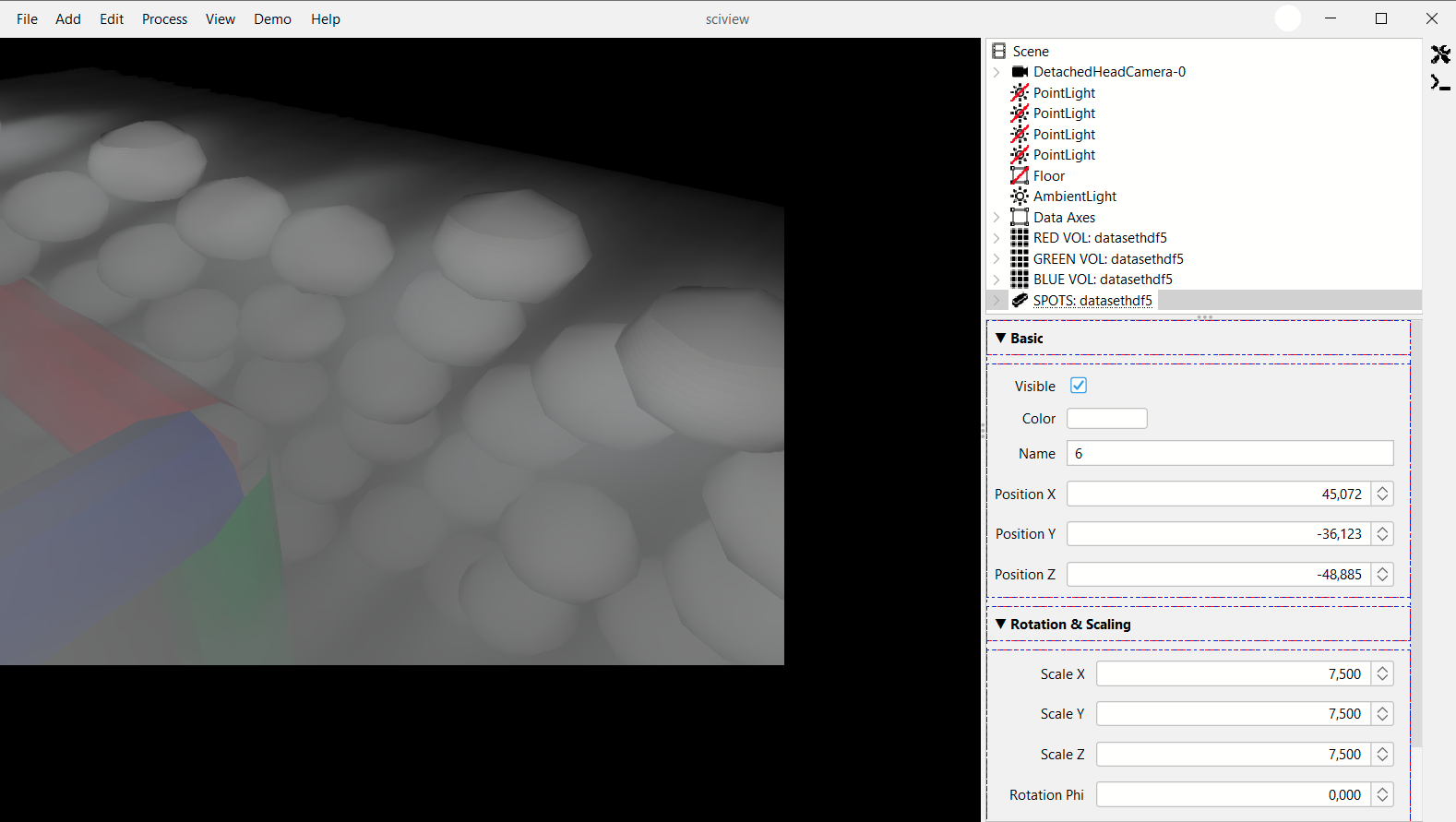Screen dimensions: 1456x822
Task: Open the Edit menu
Action: click(112, 18)
